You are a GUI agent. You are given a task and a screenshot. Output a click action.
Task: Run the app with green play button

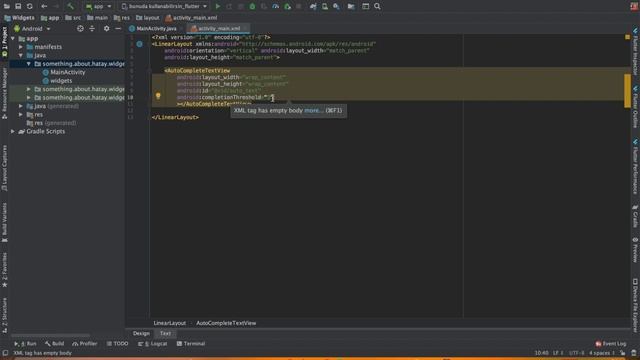(x=218, y=6)
